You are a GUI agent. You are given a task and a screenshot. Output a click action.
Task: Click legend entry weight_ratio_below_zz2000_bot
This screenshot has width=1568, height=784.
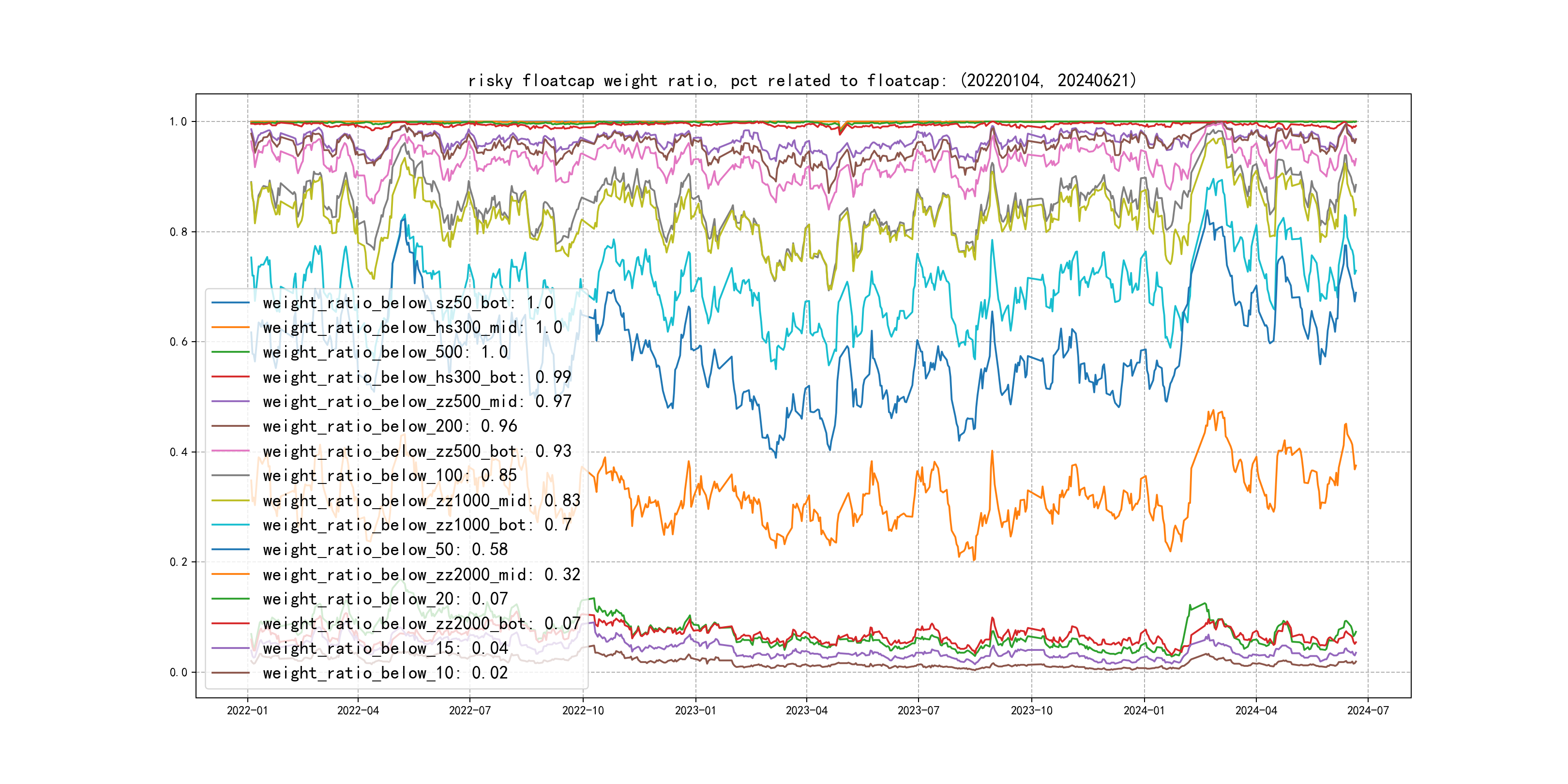[421, 623]
